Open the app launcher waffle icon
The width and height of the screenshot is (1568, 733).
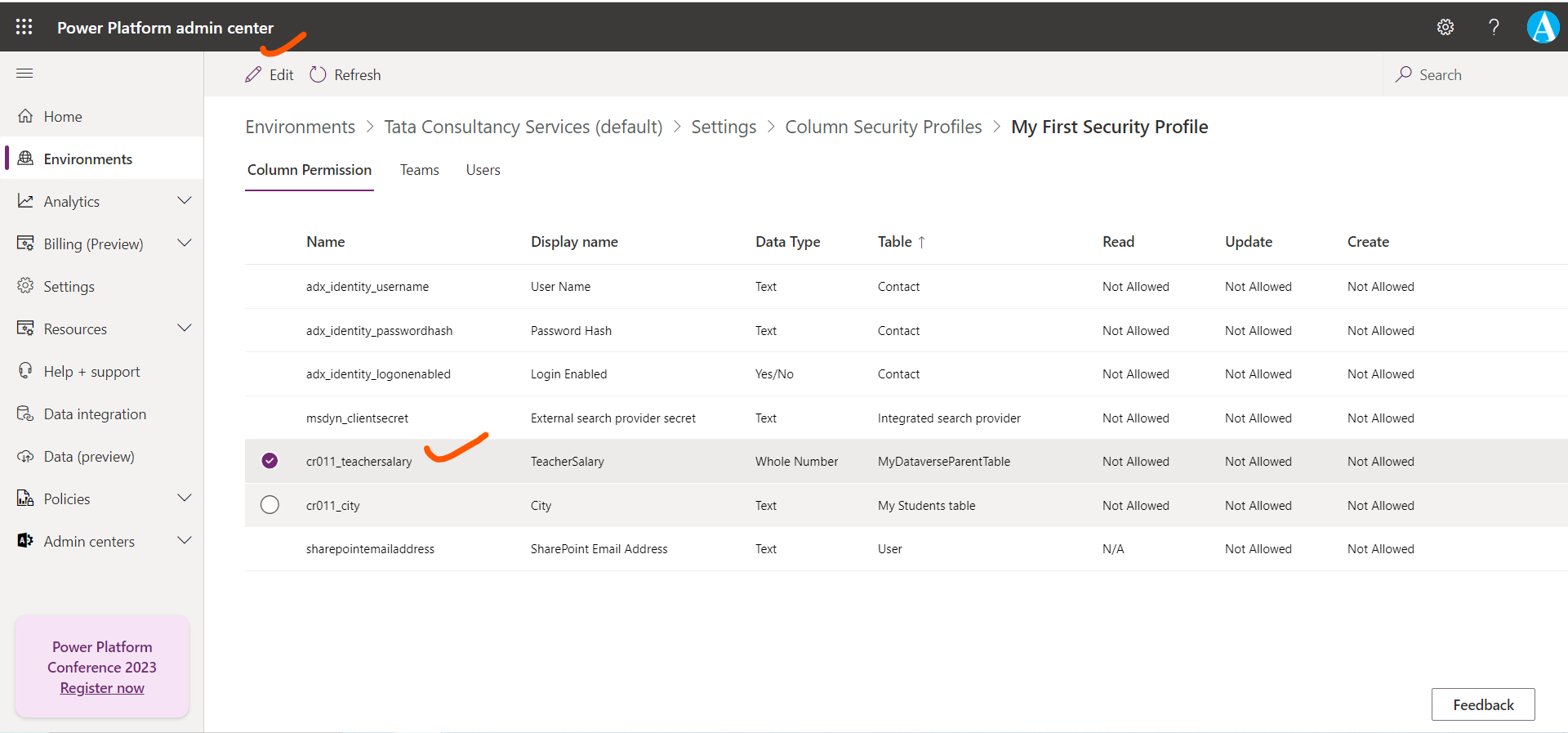(24, 27)
